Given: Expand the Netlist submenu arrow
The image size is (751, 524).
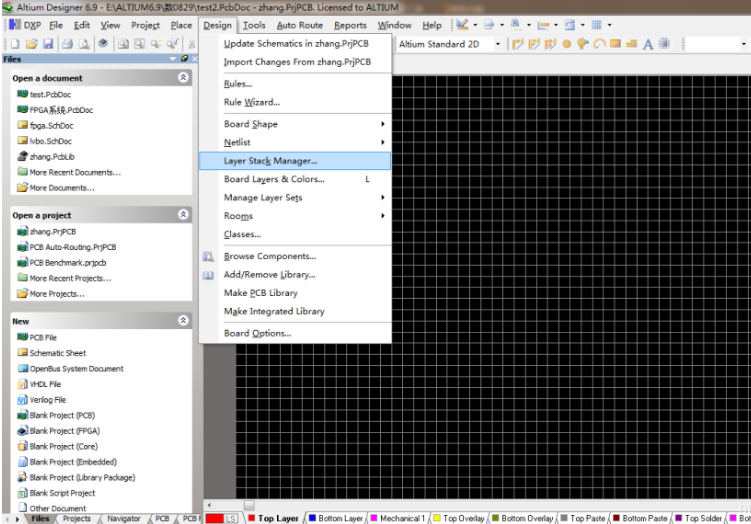Looking at the screenshot, I should (383, 142).
